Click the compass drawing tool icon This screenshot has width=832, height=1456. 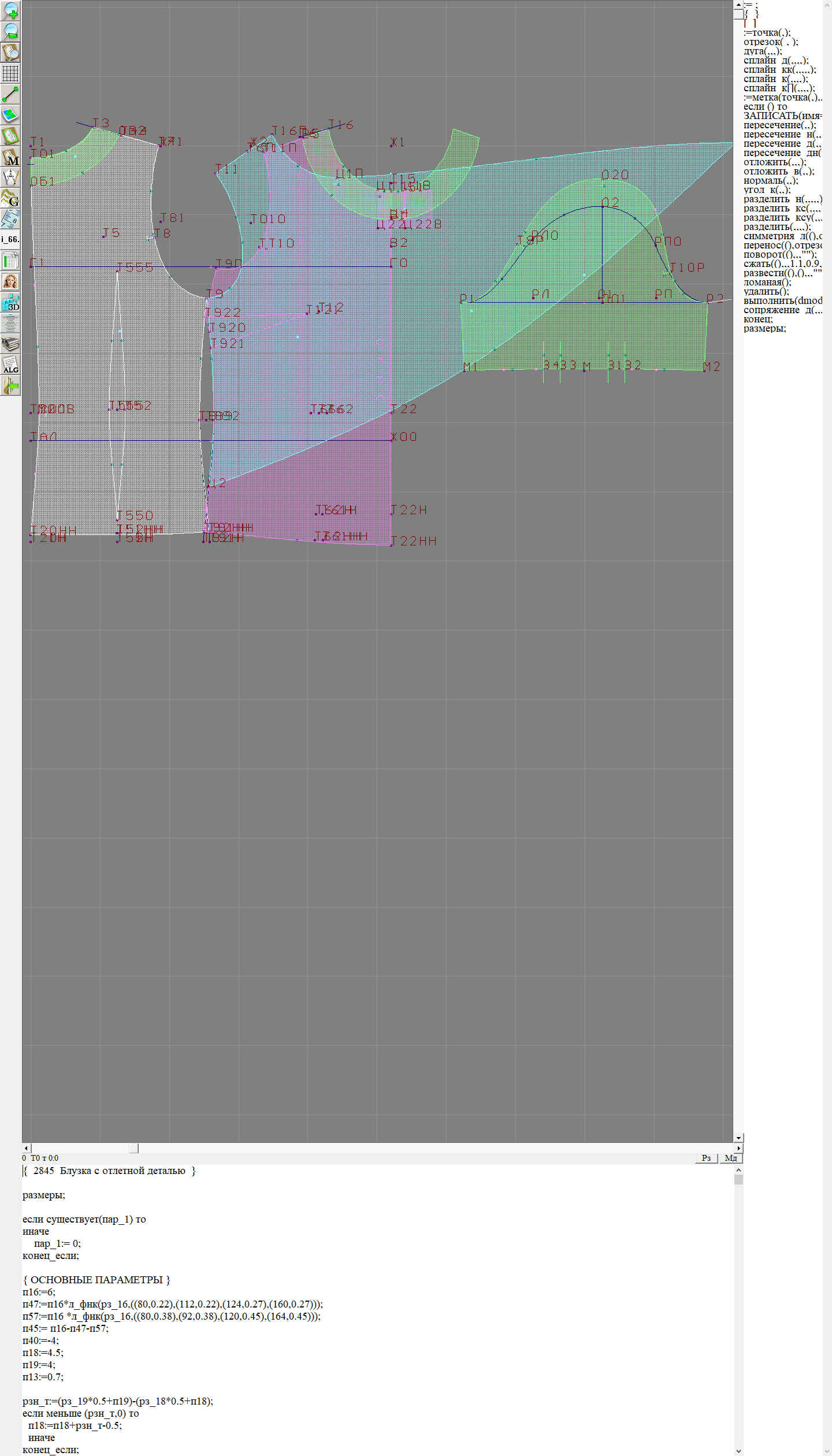tap(10, 177)
